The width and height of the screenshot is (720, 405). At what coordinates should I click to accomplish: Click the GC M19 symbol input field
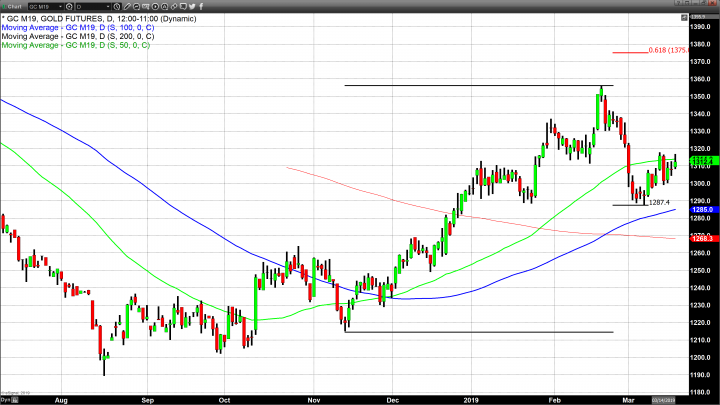(42, 6)
